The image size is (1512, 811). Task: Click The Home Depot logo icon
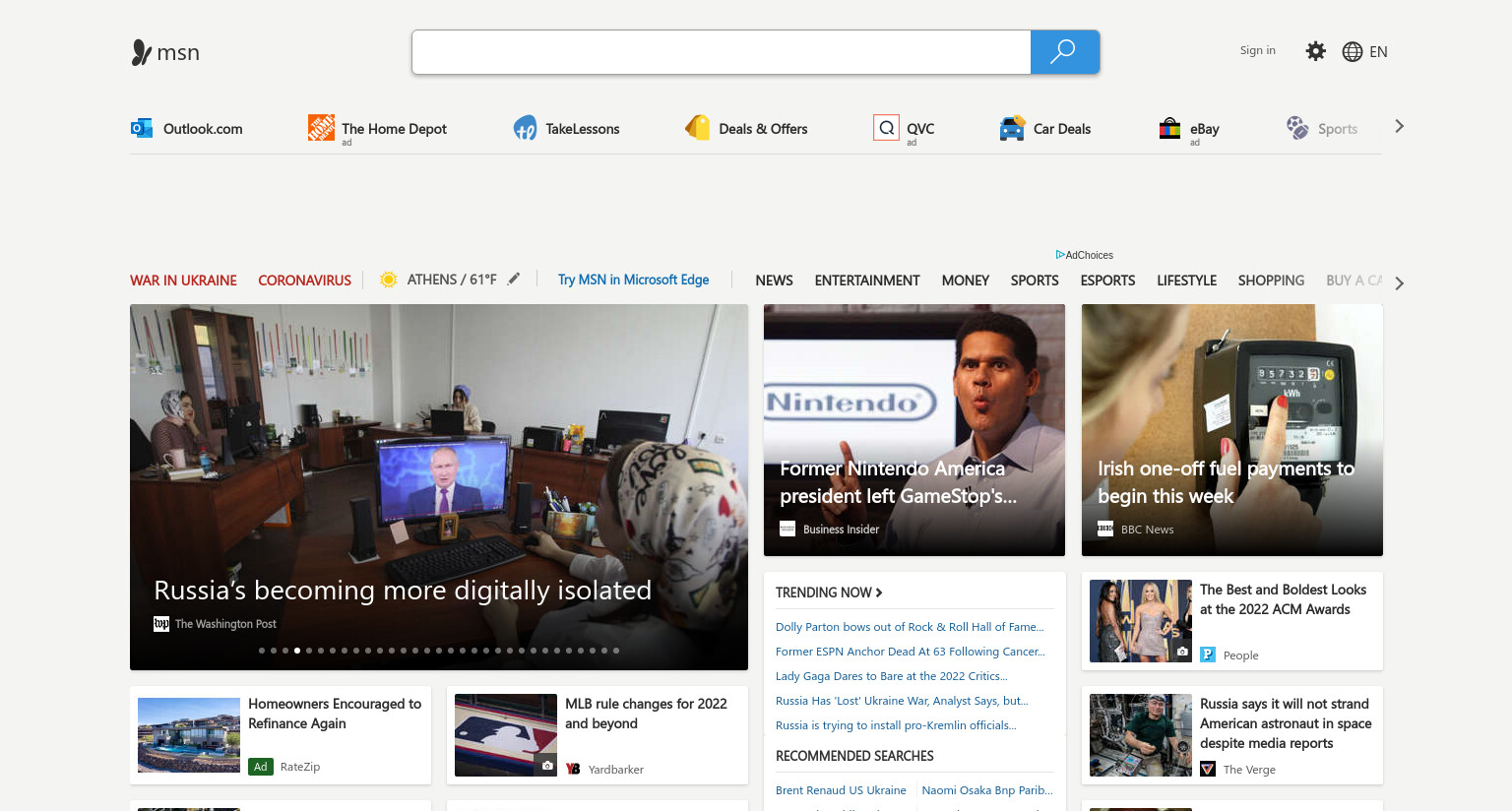321,127
